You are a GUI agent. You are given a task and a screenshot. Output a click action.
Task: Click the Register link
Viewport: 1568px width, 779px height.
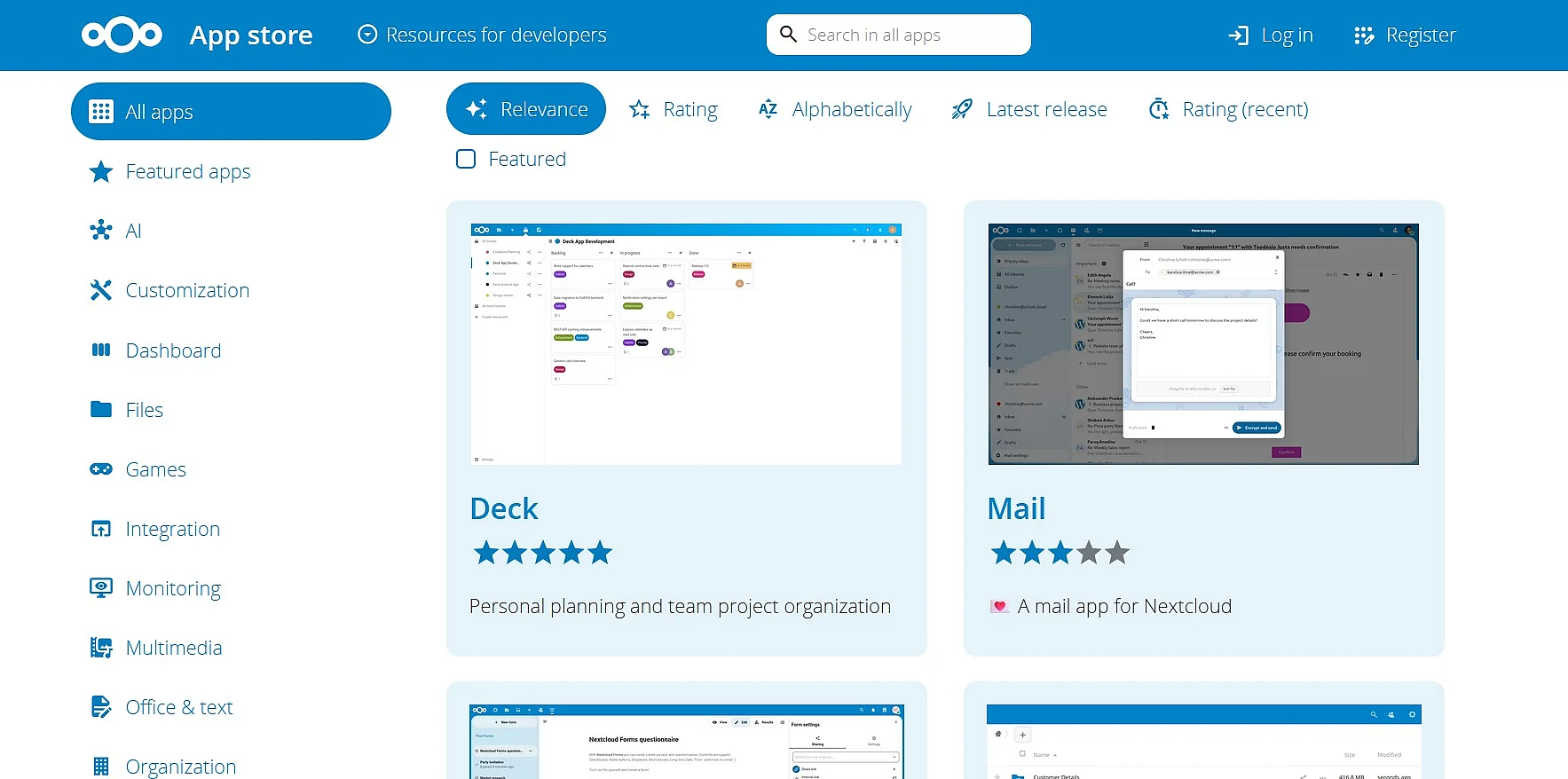pos(1405,35)
